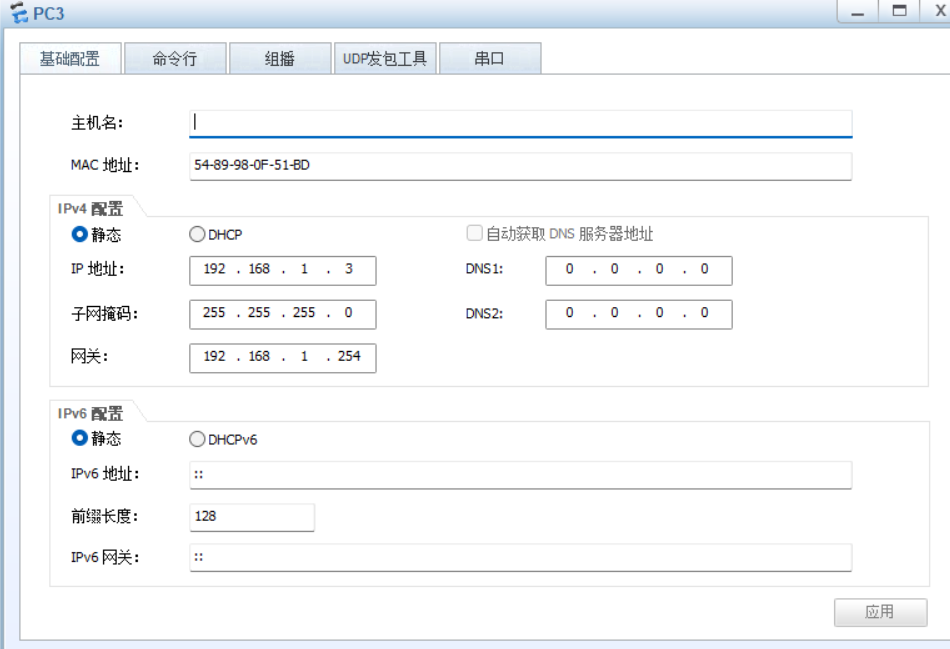Click the DNS1 address field

639,270
